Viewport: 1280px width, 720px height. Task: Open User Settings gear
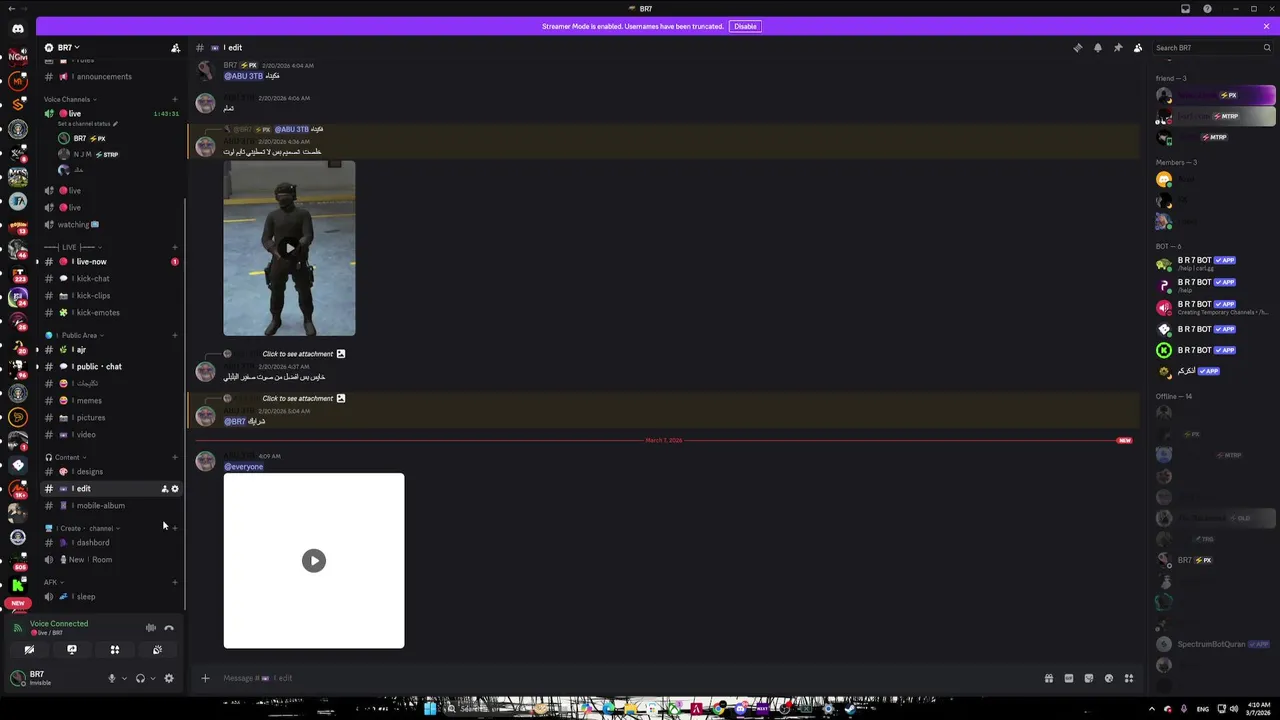click(169, 678)
